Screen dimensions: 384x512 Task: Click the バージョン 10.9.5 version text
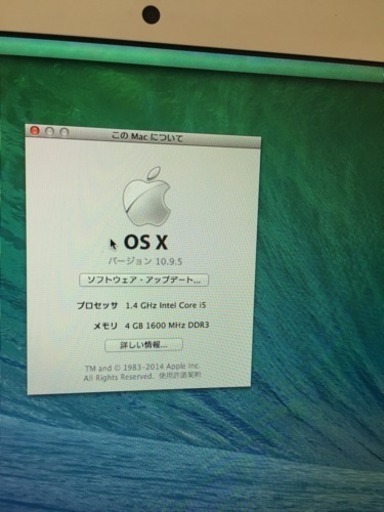click(x=145, y=261)
